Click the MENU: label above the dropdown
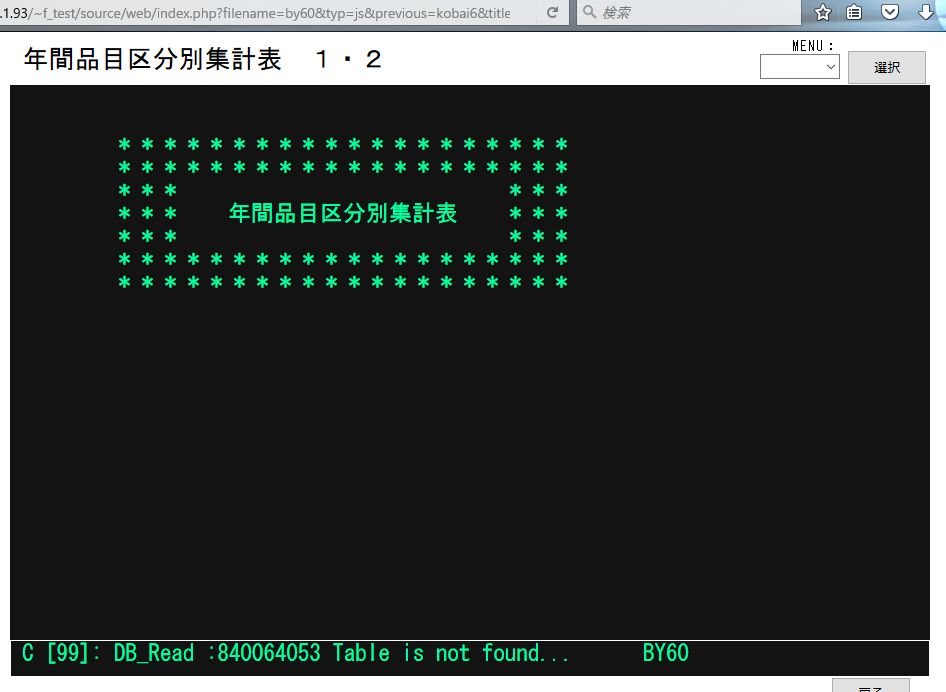Viewport: 946px width, 692px height. pos(812,46)
